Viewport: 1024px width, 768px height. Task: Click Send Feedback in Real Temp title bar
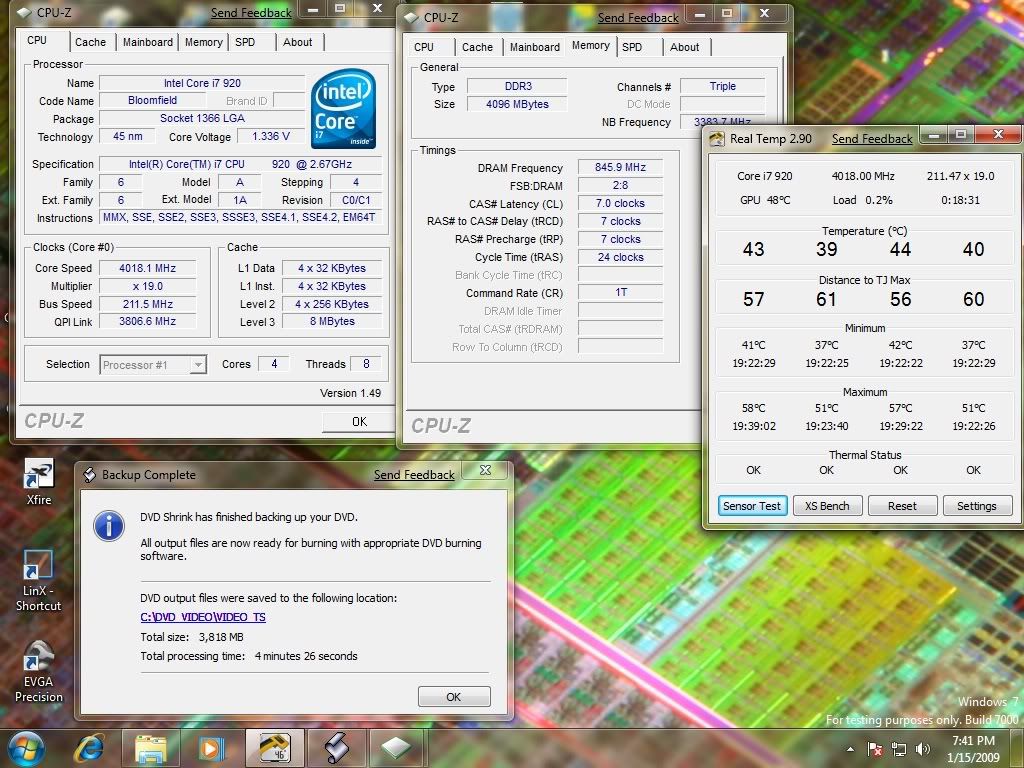tap(872, 138)
